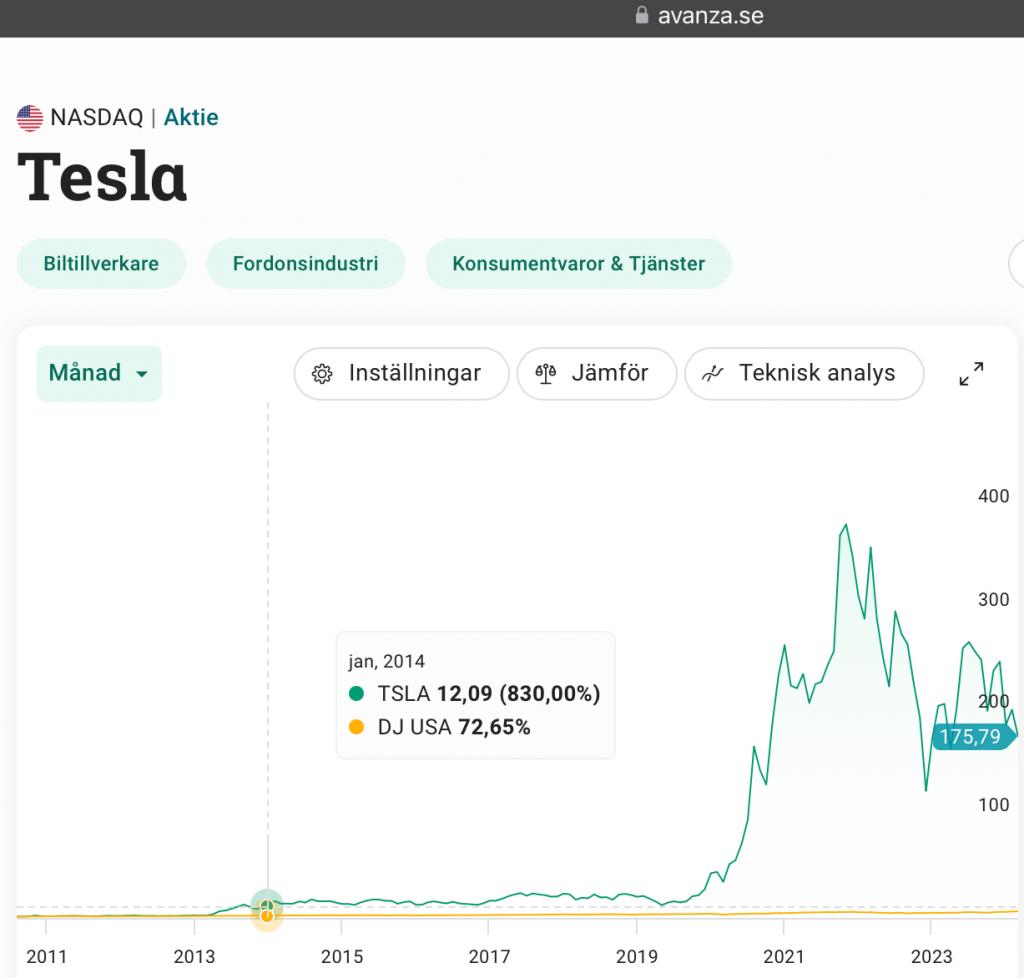Screen dimensions: 1024x978
Task: Open the Månad period dropdown
Action: [99, 373]
